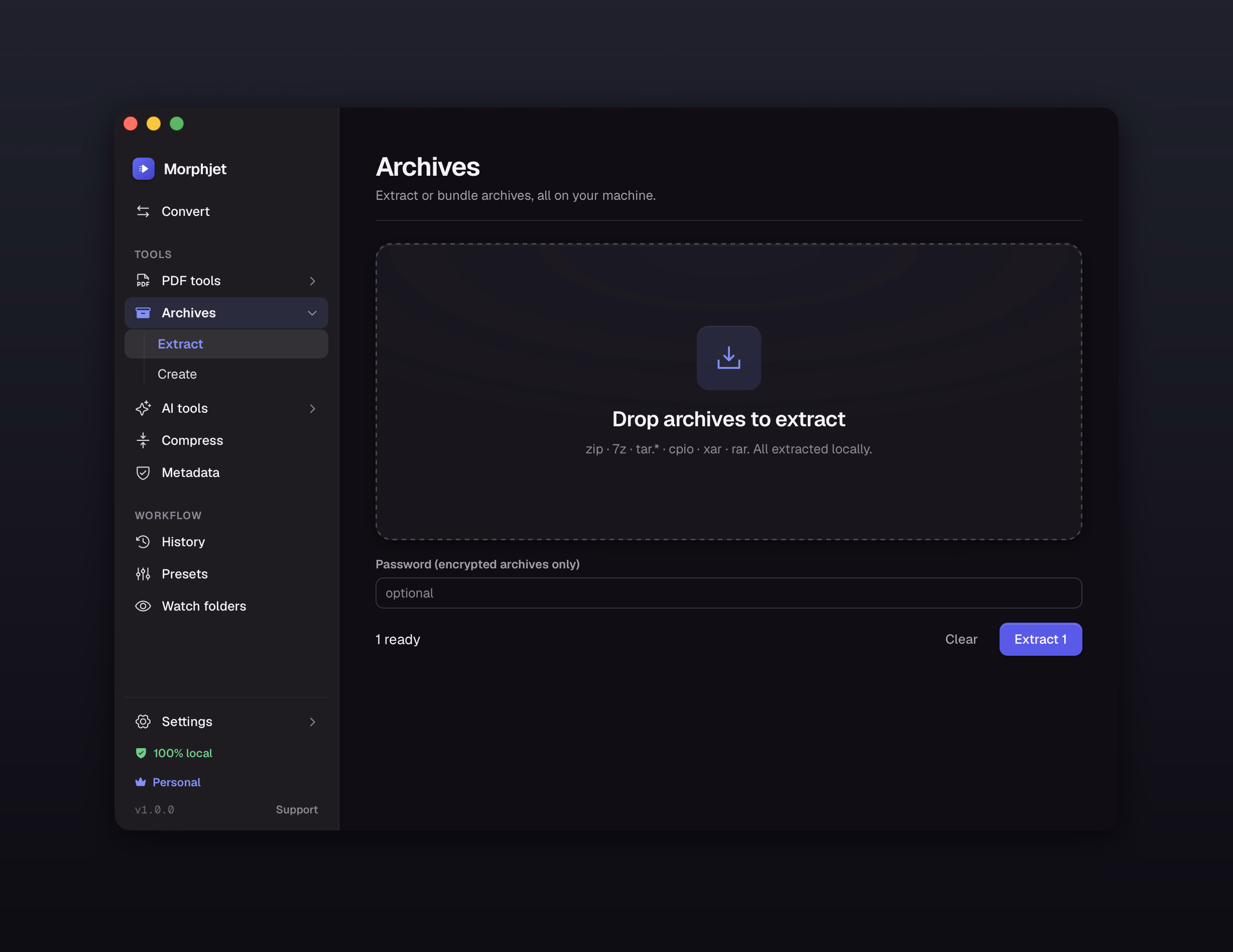This screenshot has width=1233, height=952.
Task: Click the Drop archives to extract heading
Action: coord(729,419)
